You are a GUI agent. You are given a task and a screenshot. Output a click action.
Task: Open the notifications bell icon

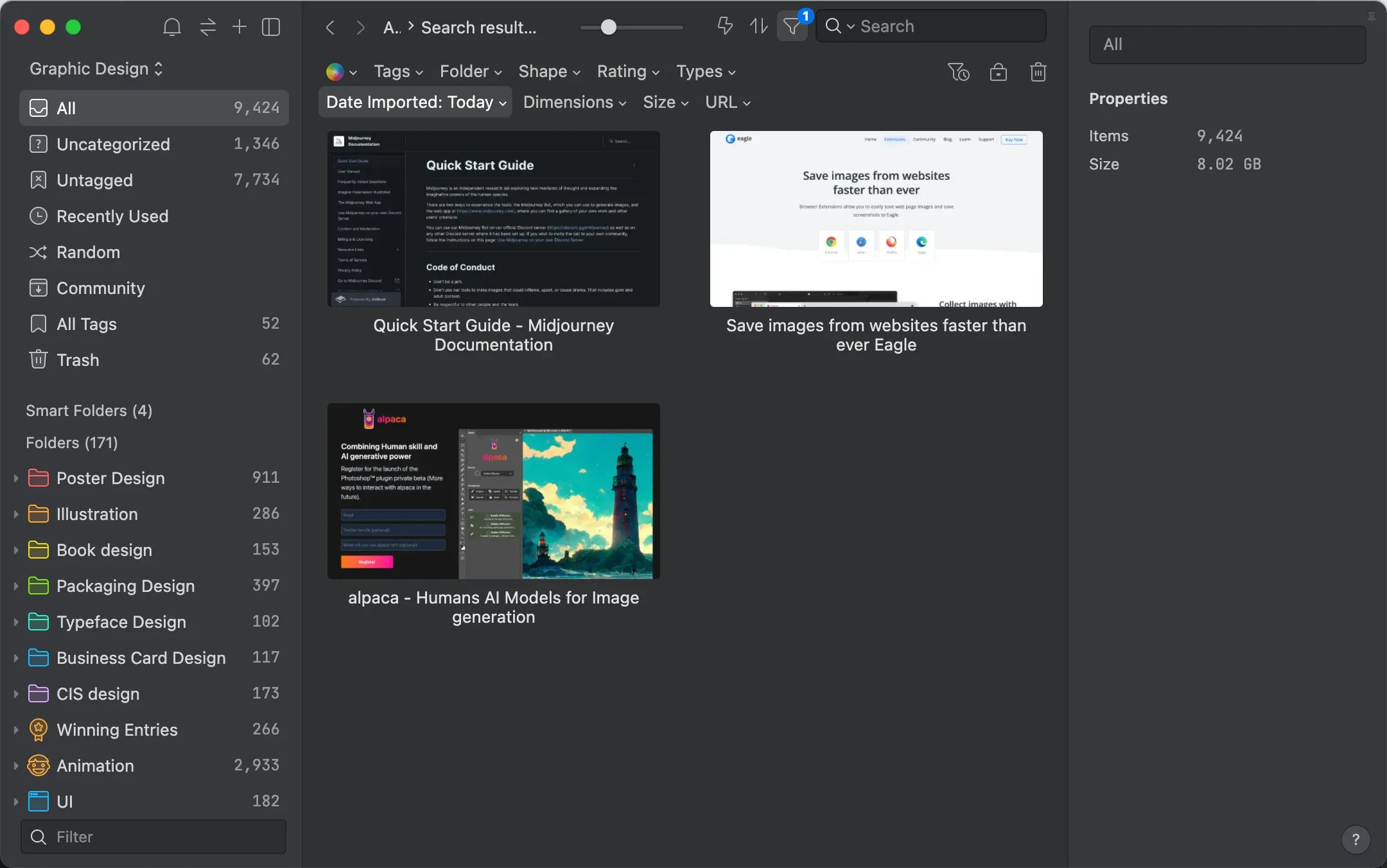pyautogui.click(x=172, y=27)
